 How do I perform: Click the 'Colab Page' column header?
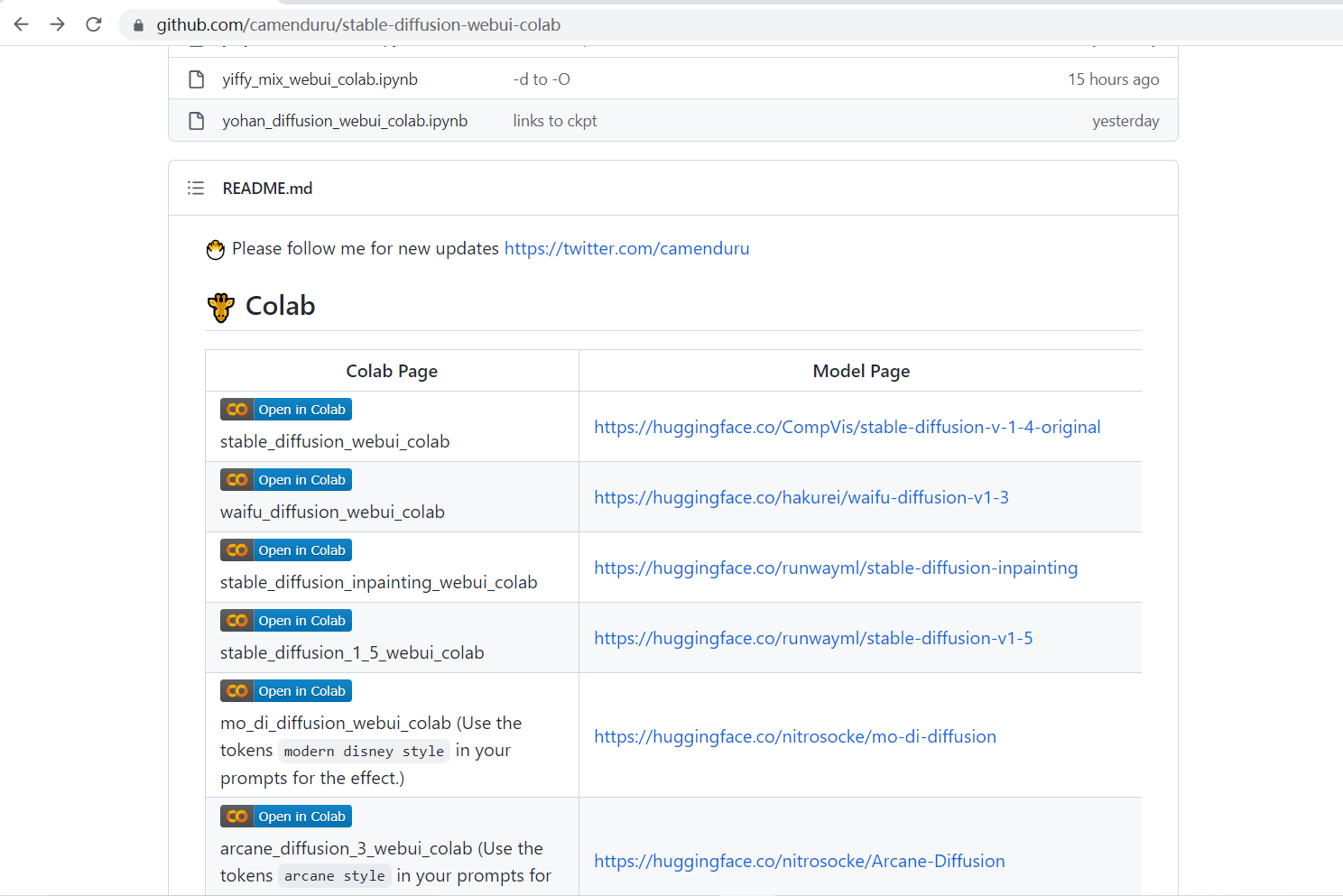pos(392,371)
